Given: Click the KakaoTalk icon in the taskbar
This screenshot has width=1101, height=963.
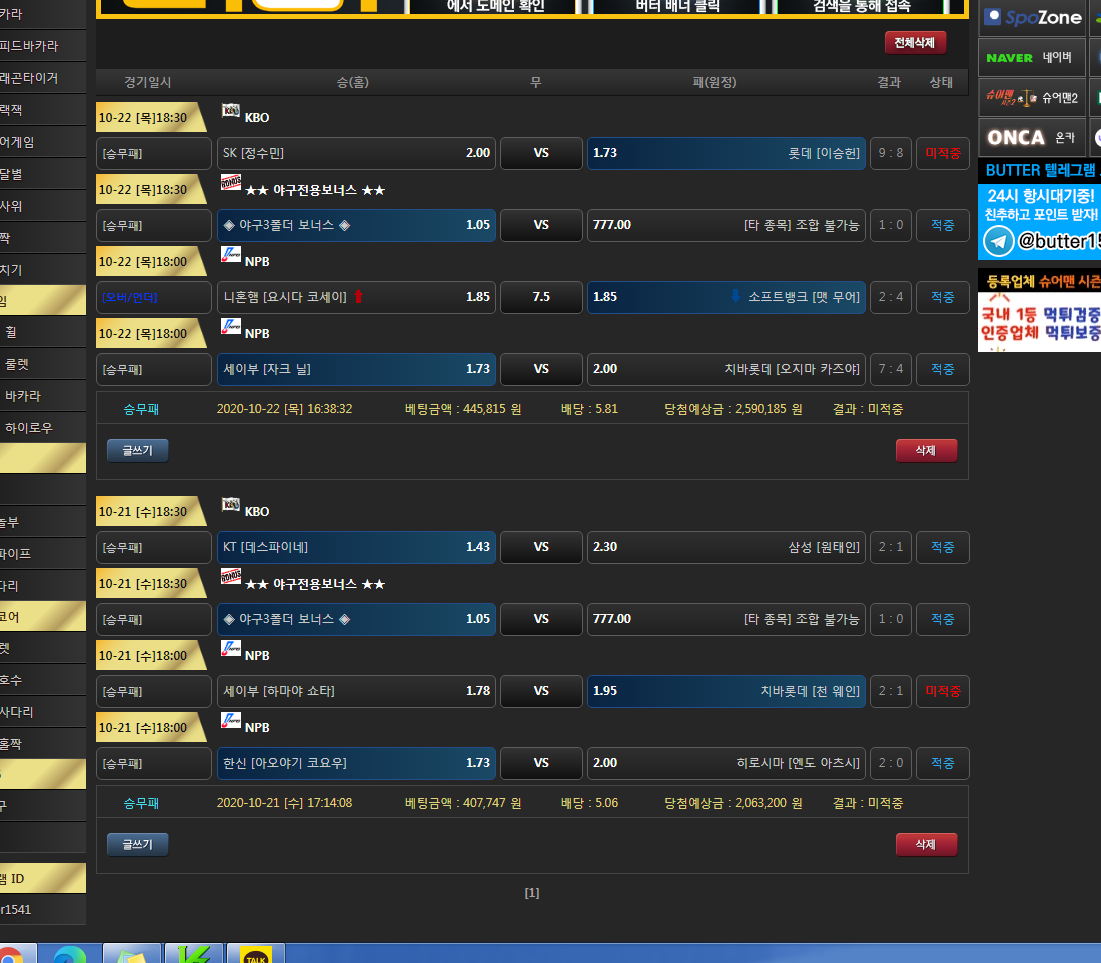Looking at the screenshot, I should click(255, 954).
